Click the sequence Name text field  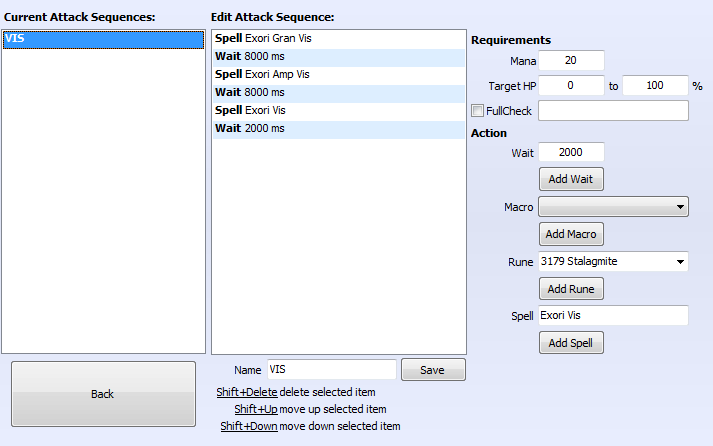[331, 370]
